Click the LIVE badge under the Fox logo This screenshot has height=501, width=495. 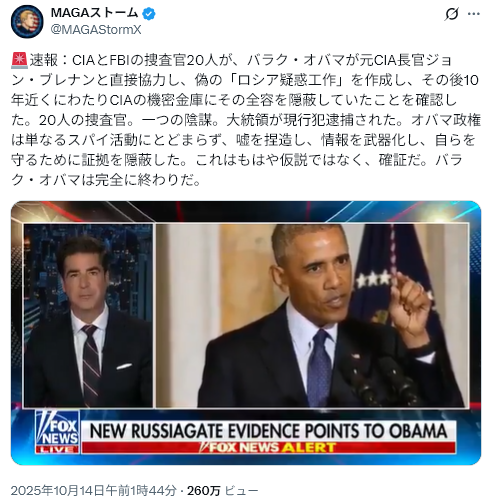57,450
